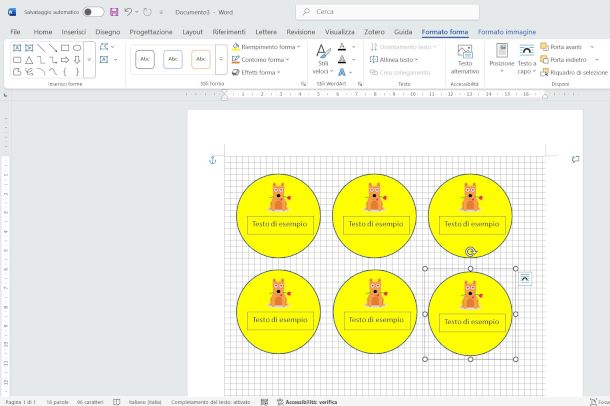Open the Testo alternativo tool
The height and width of the screenshot is (406, 610).
coord(464,59)
